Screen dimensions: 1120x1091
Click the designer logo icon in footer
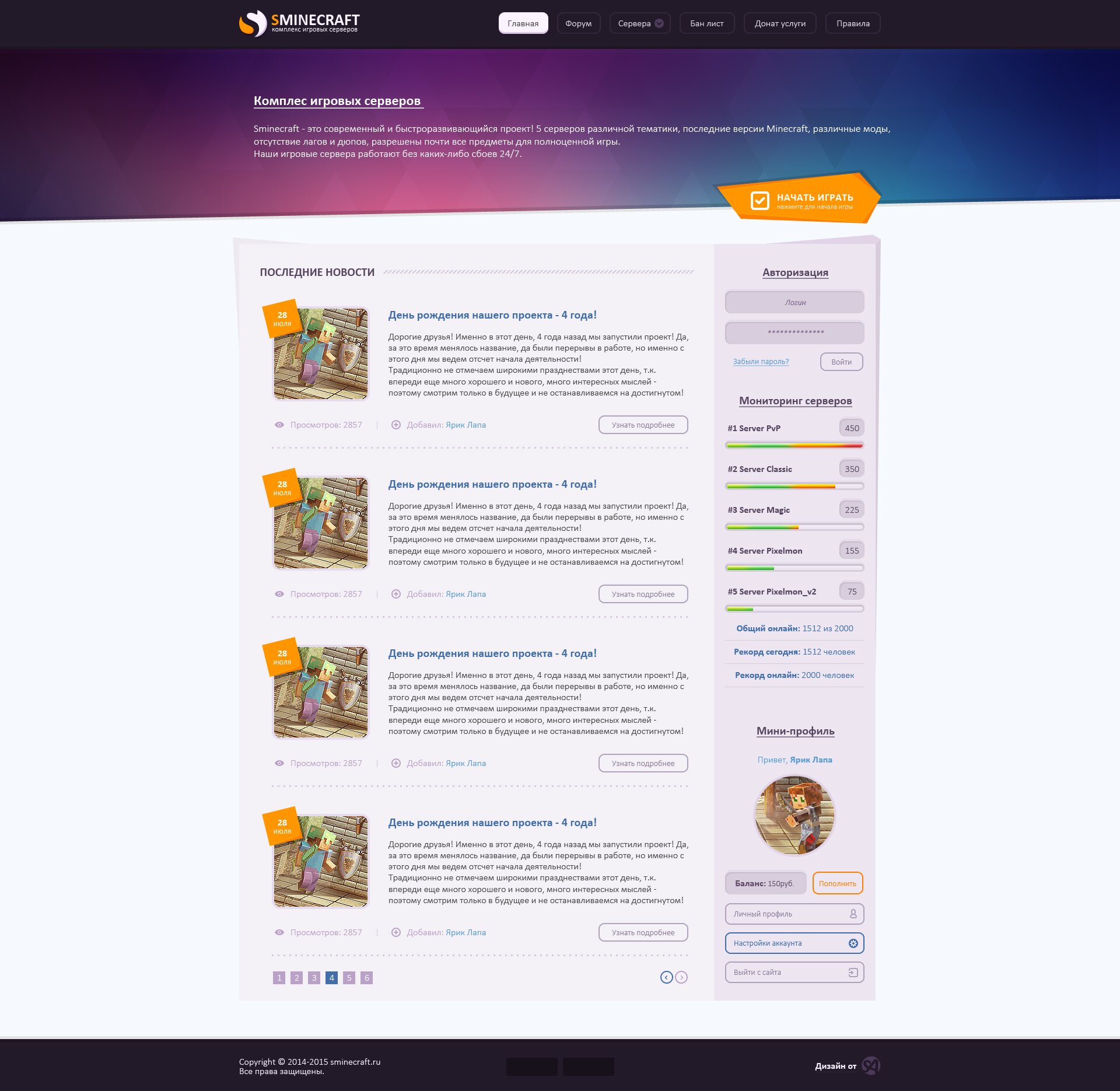870,1066
